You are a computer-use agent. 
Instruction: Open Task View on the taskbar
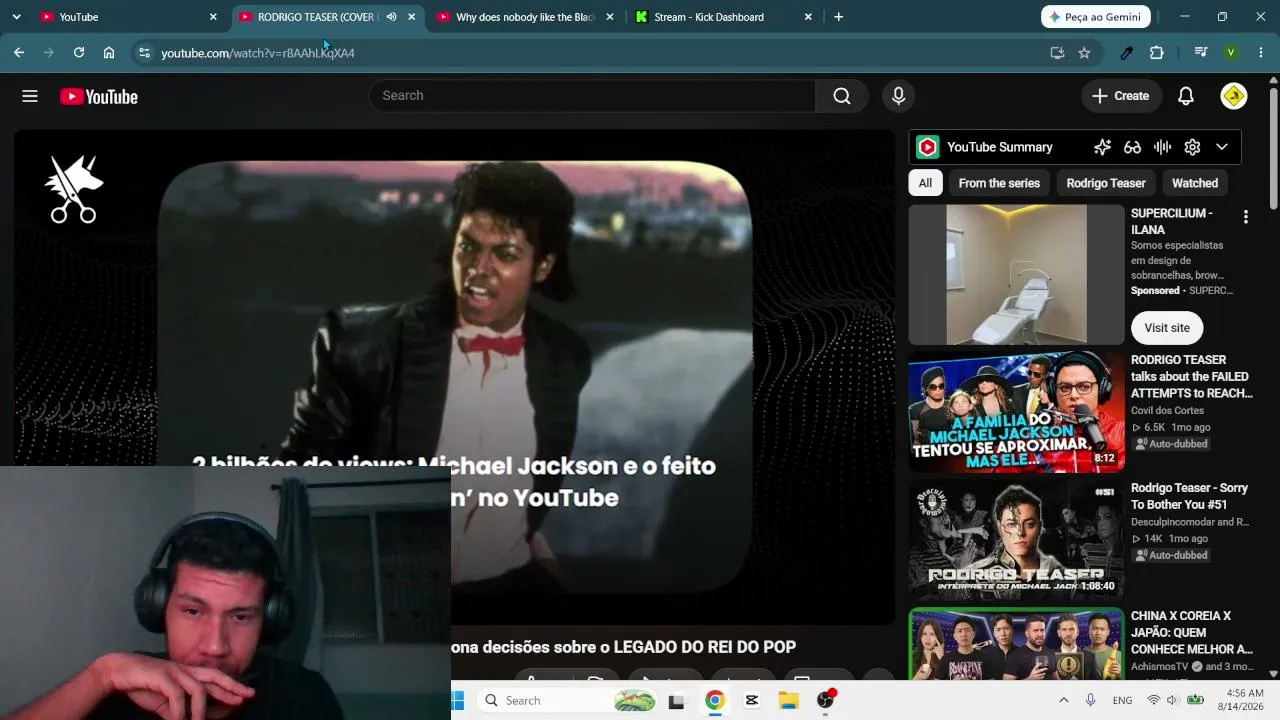676,701
